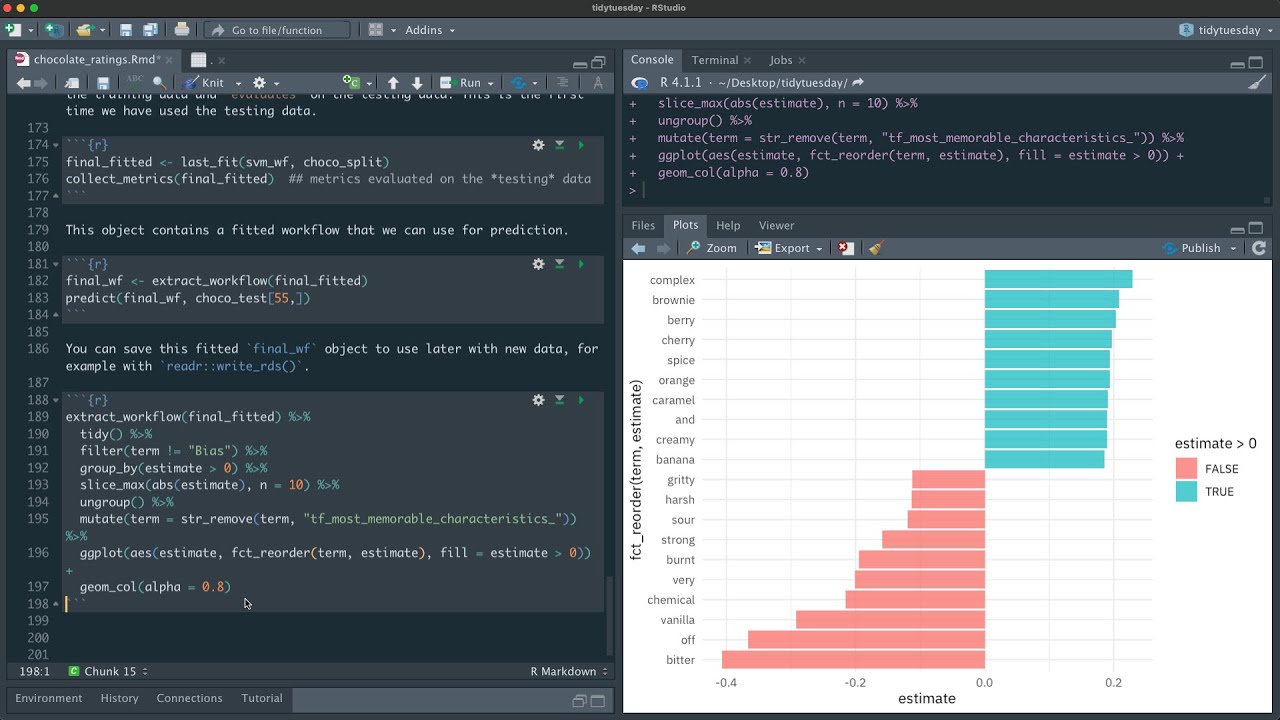
Task: Close the chocolate_ratings.Rmd tab
Action: click(169, 60)
